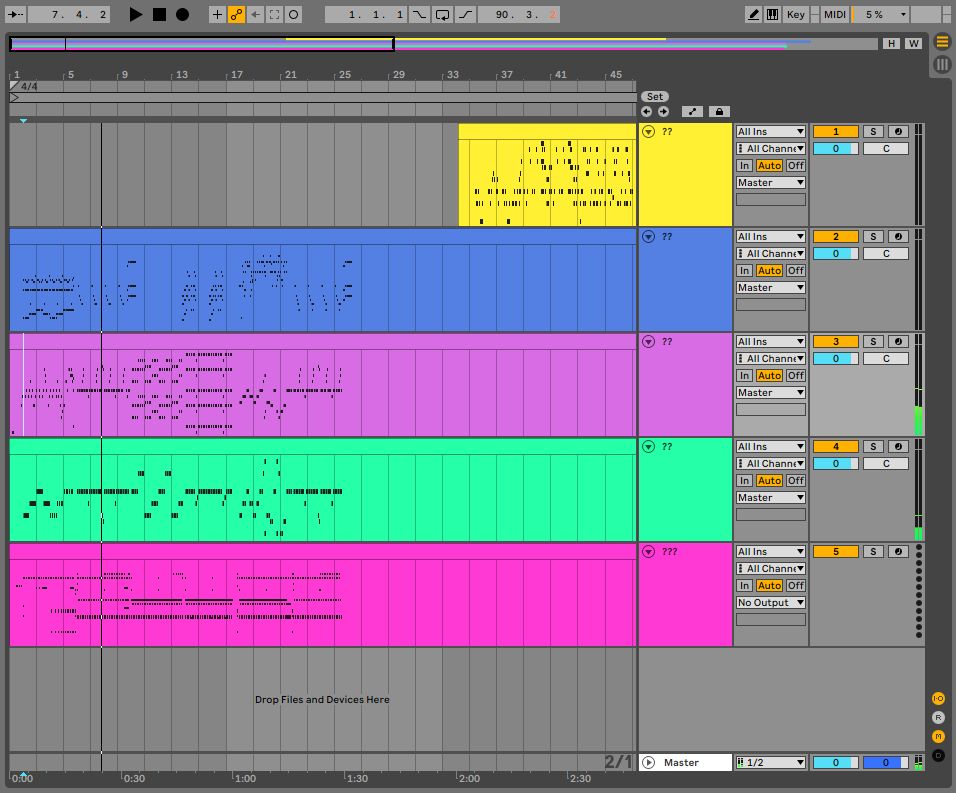This screenshot has width=956, height=793.
Task: Toggle the Lock Envelopes padlock icon
Action: coord(719,112)
